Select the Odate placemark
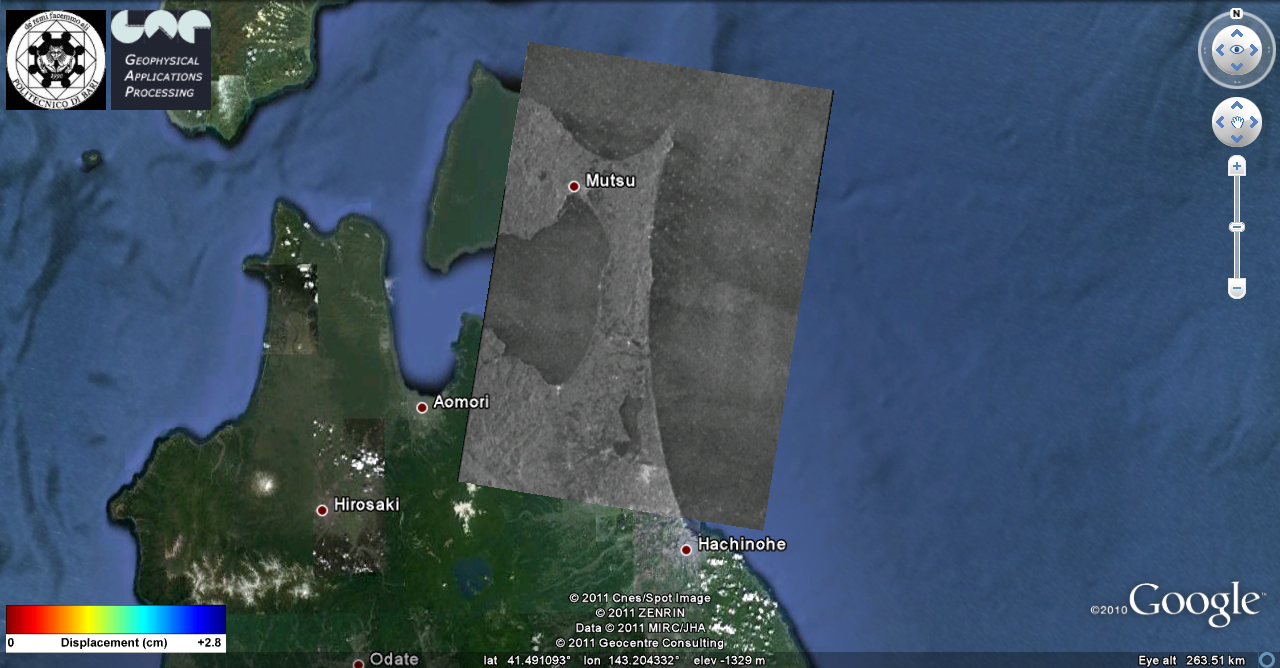Viewport: 1280px width, 668px height. [x=358, y=663]
